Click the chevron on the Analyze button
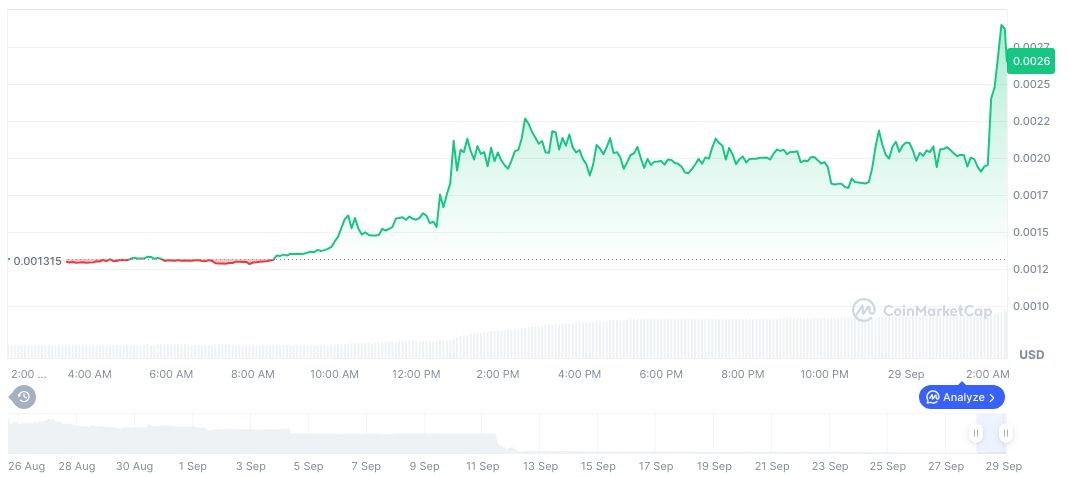The width and height of the screenshot is (1072, 477). pyautogui.click(x=992, y=397)
